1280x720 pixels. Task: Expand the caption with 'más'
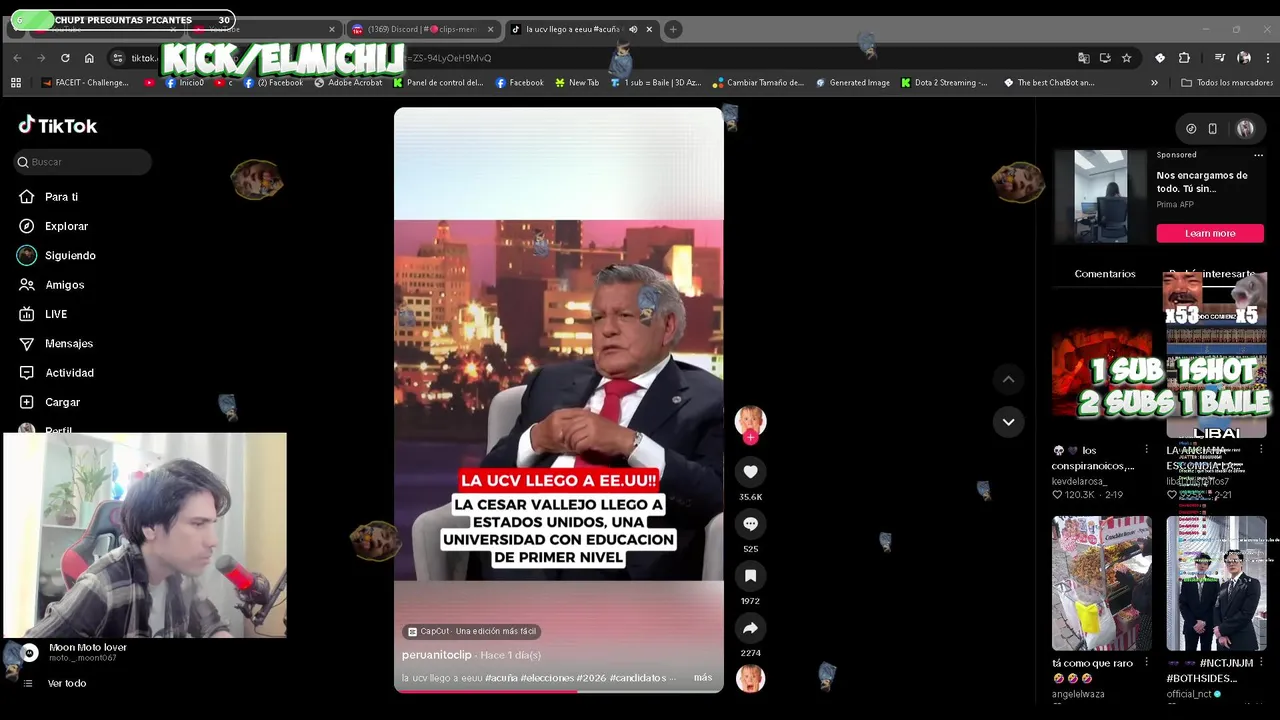pyautogui.click(x=703, y=678)
